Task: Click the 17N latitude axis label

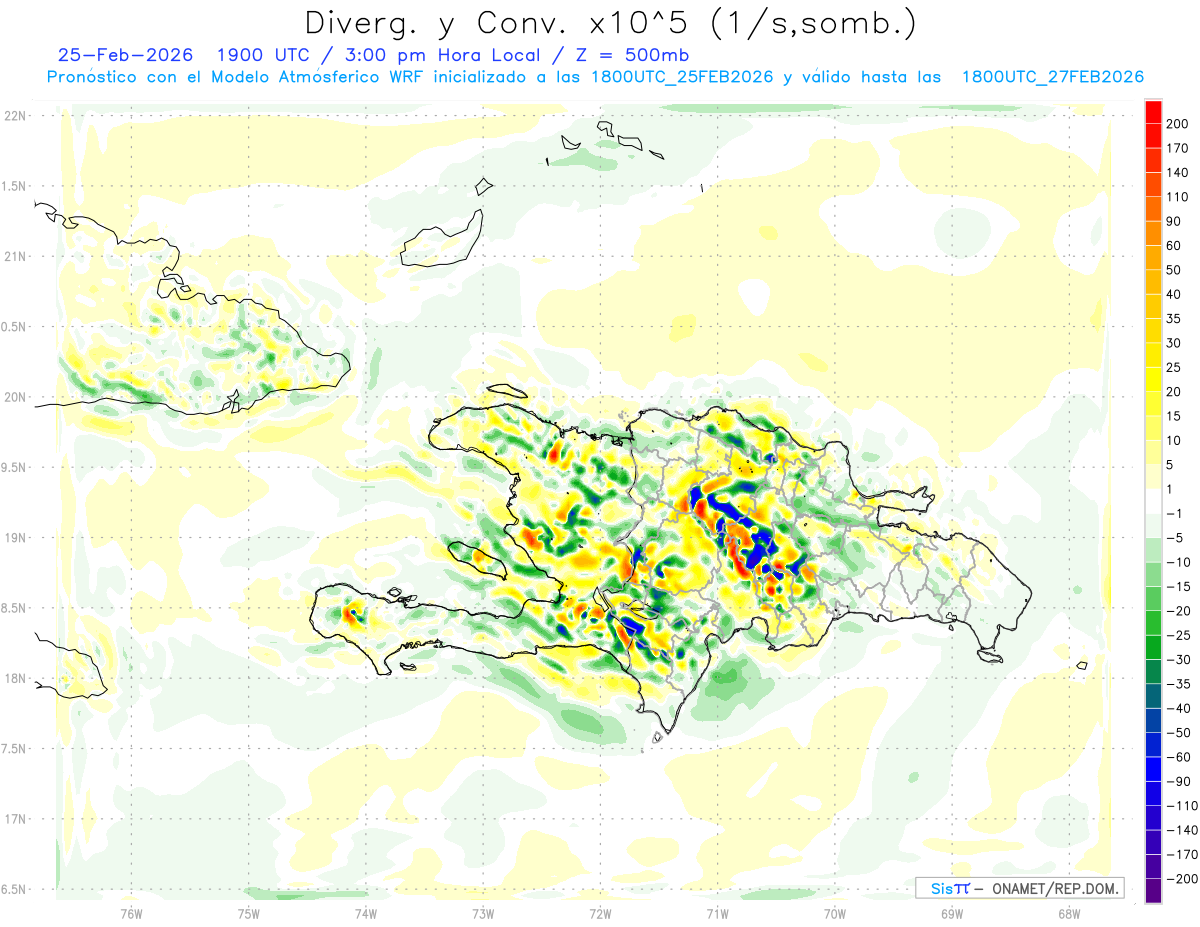Action: [15, 819]
